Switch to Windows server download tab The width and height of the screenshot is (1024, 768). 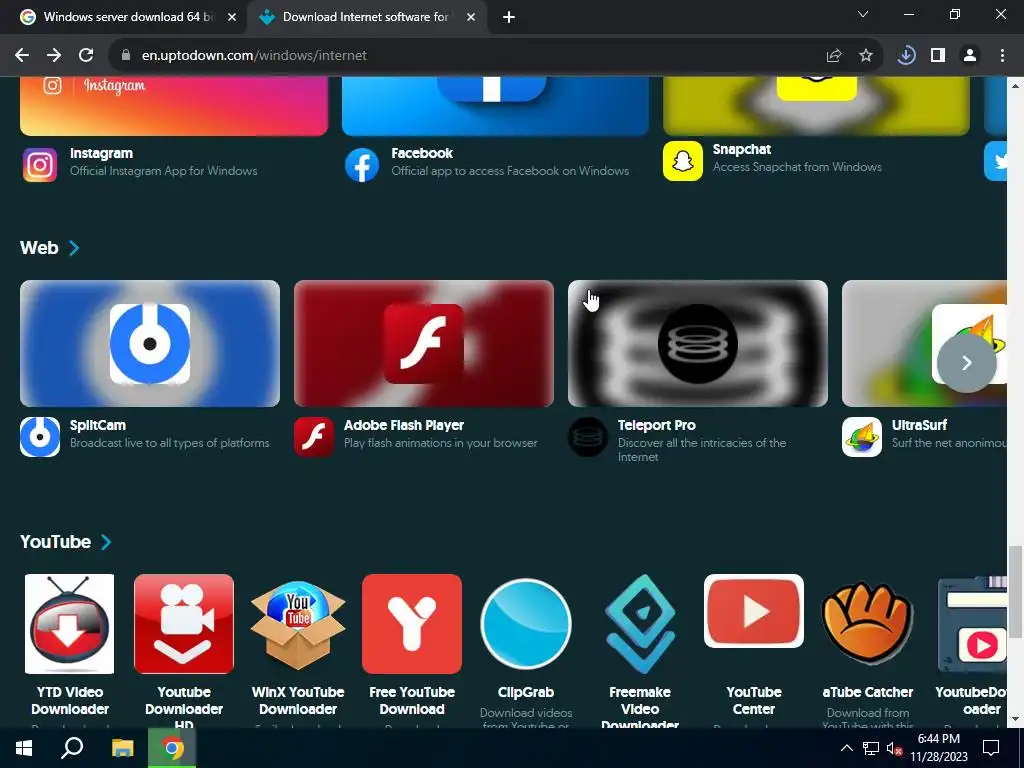pyautogui.click(x=124, y=17)
